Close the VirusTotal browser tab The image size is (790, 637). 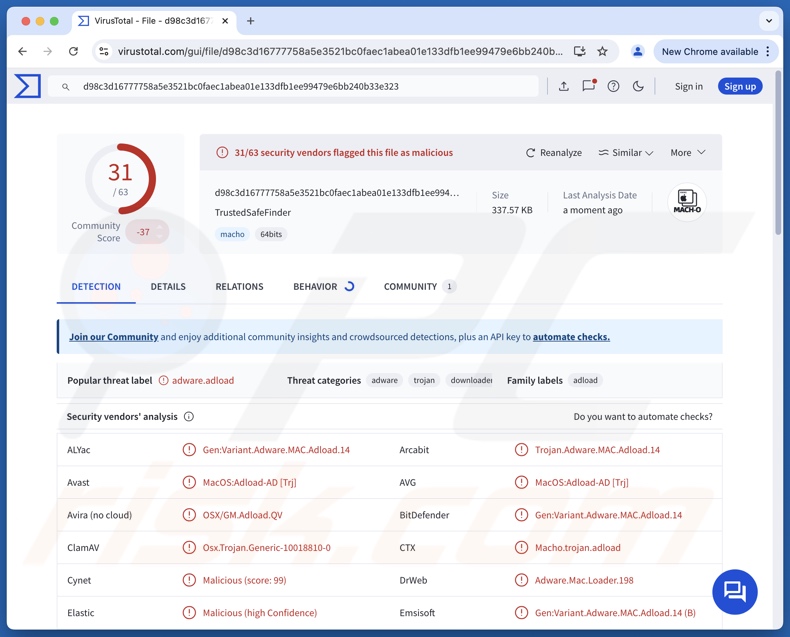(x=225, y=21)
